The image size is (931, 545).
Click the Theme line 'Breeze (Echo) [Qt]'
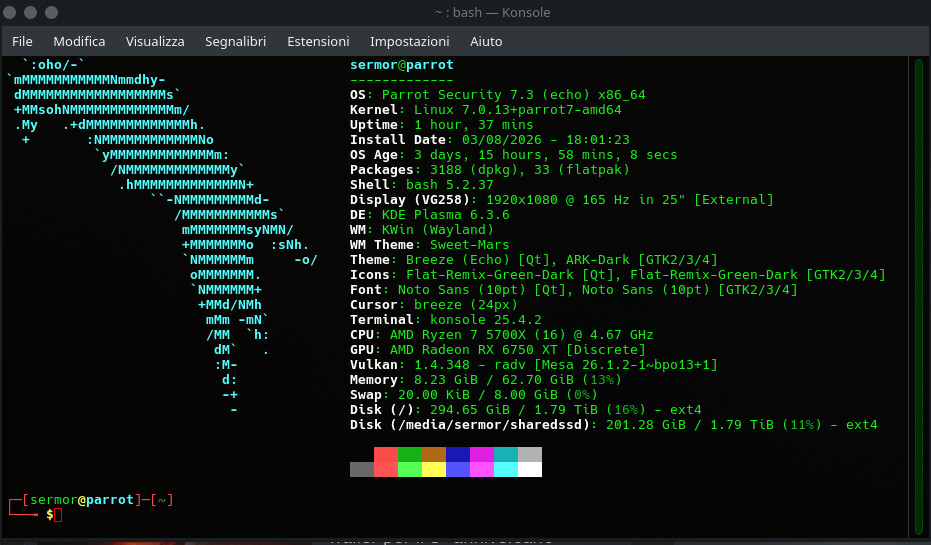click(x=478, y=260)
